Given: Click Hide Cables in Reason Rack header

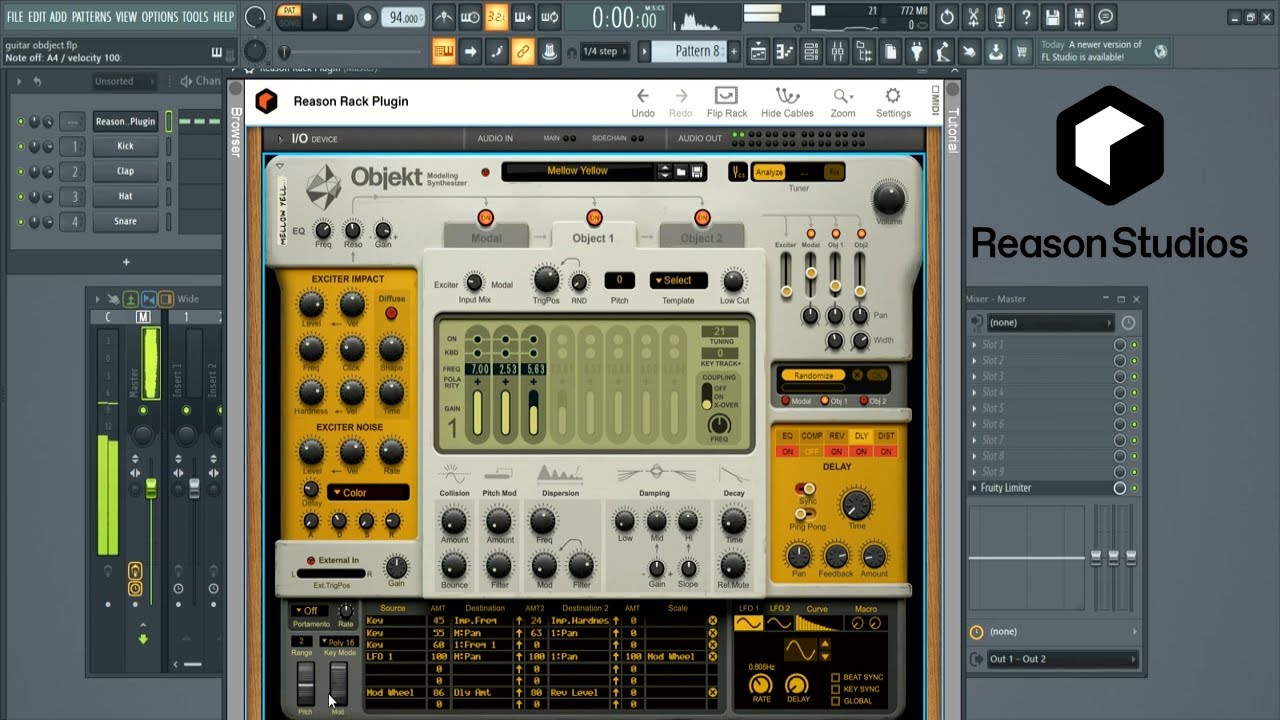Looking at the screenshot, I should (x=787, y=101).
